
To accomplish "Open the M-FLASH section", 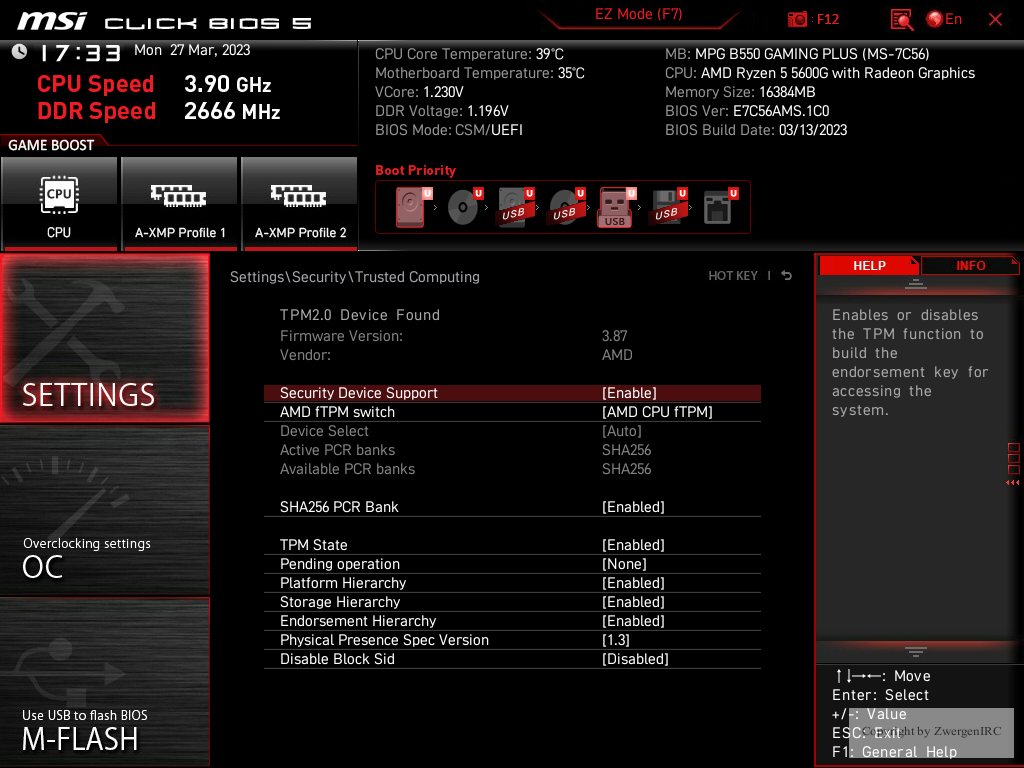I will tap(104, 683).
